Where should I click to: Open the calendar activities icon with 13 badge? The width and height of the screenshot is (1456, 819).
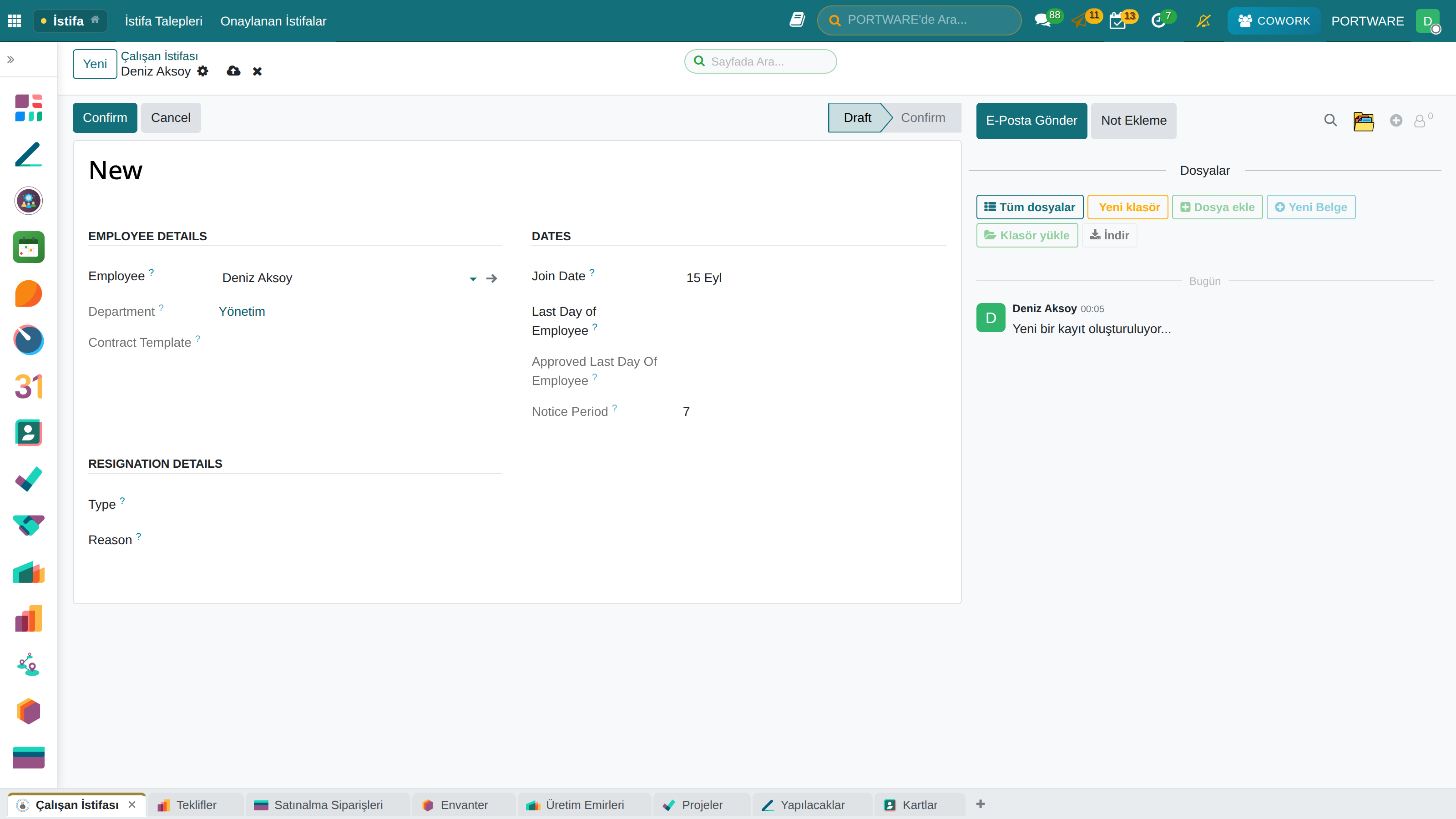point(1117,21)
